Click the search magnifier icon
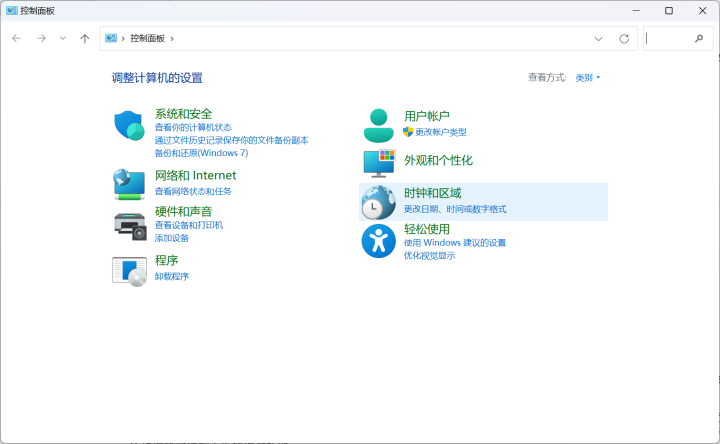Image resolution: width=720 pixels, height=444 pixels. click(x=699, y=39)
